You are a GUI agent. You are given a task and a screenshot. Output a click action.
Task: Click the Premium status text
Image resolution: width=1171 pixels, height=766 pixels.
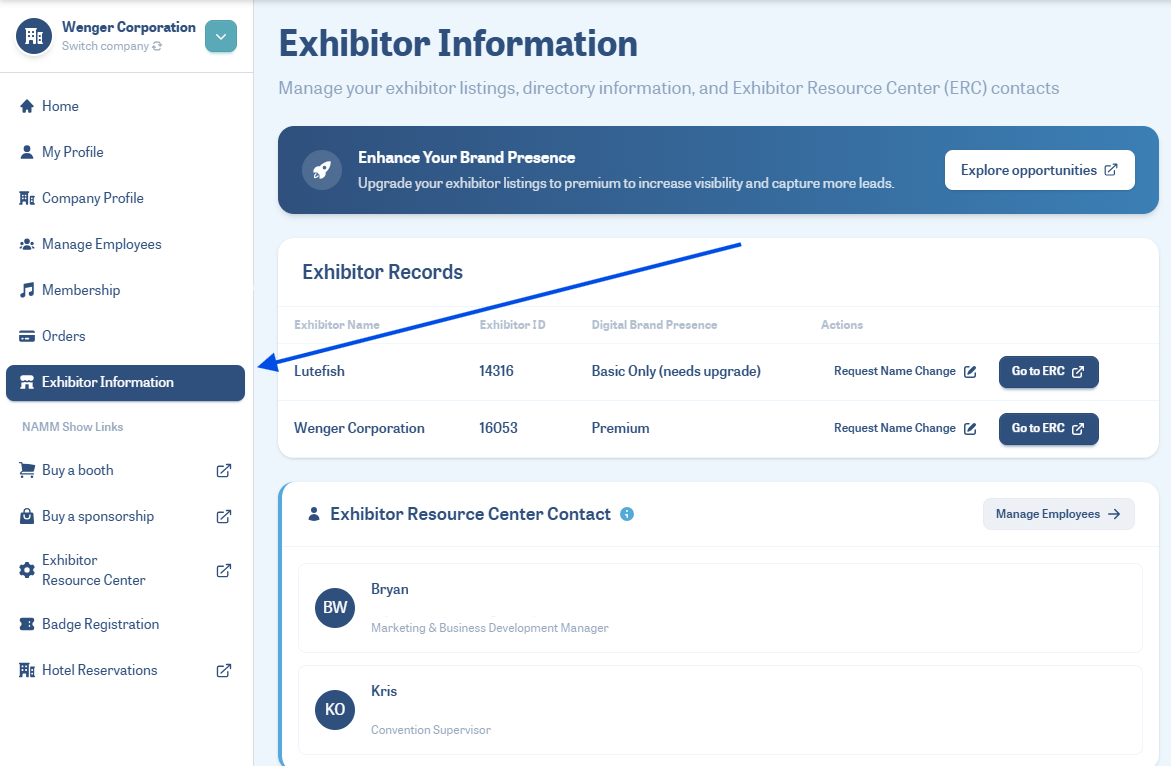click(621, 428)
